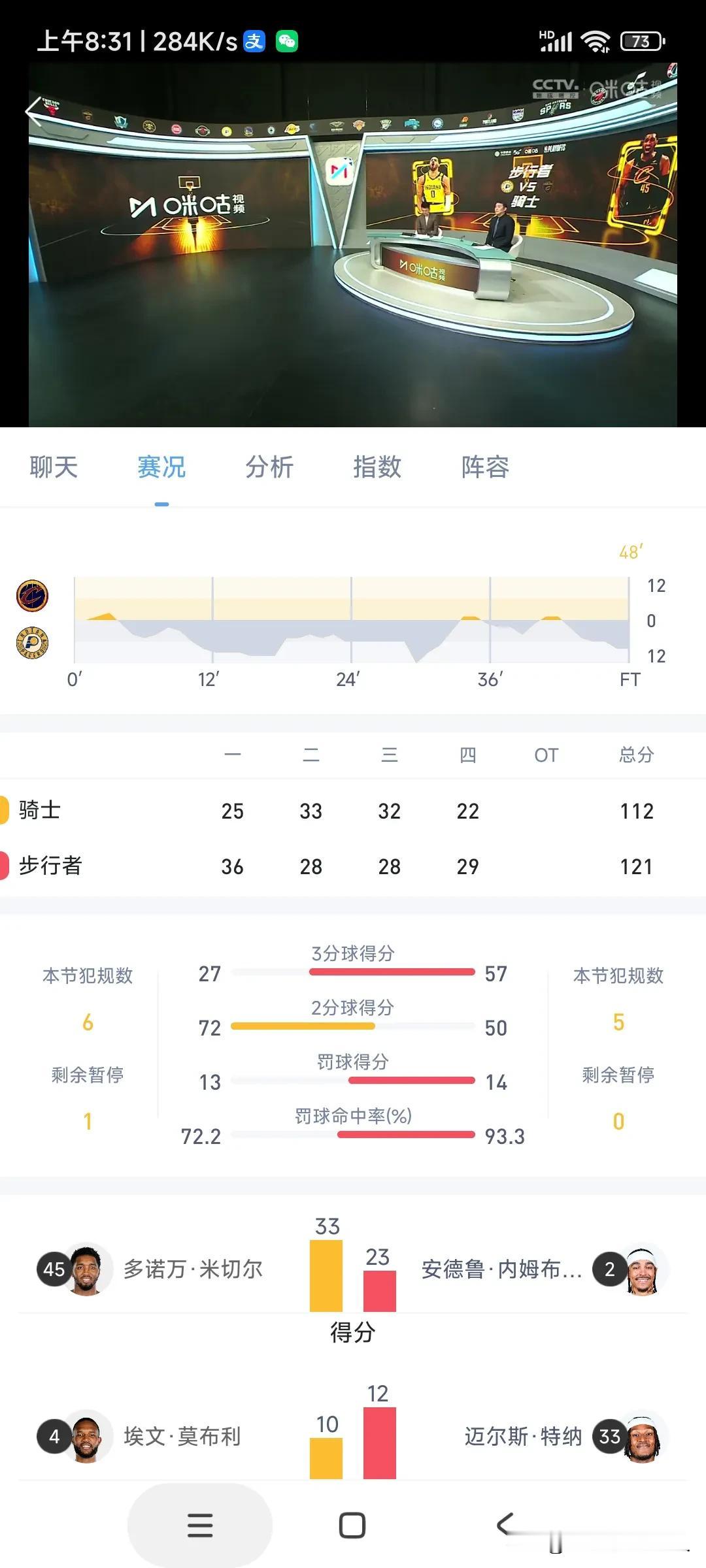Tap the Android home square icon
This screenshot has height=1568, width=706.
[x=352, y=1526]
